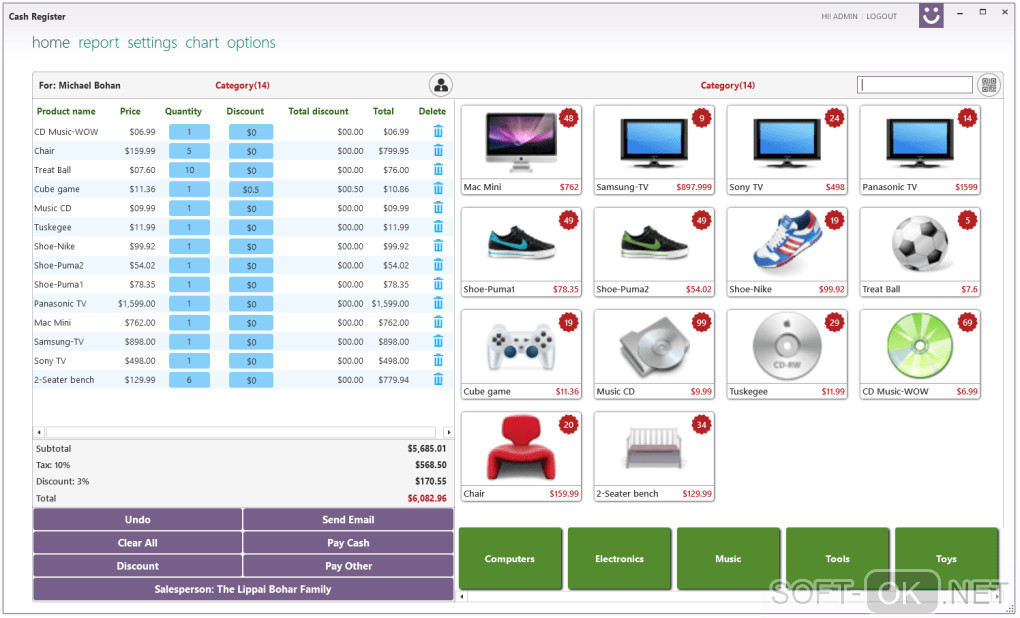Apply Discount using the purple button
Image resolution: width=1020 pixels, height=618 pixels.
point(137,566)
